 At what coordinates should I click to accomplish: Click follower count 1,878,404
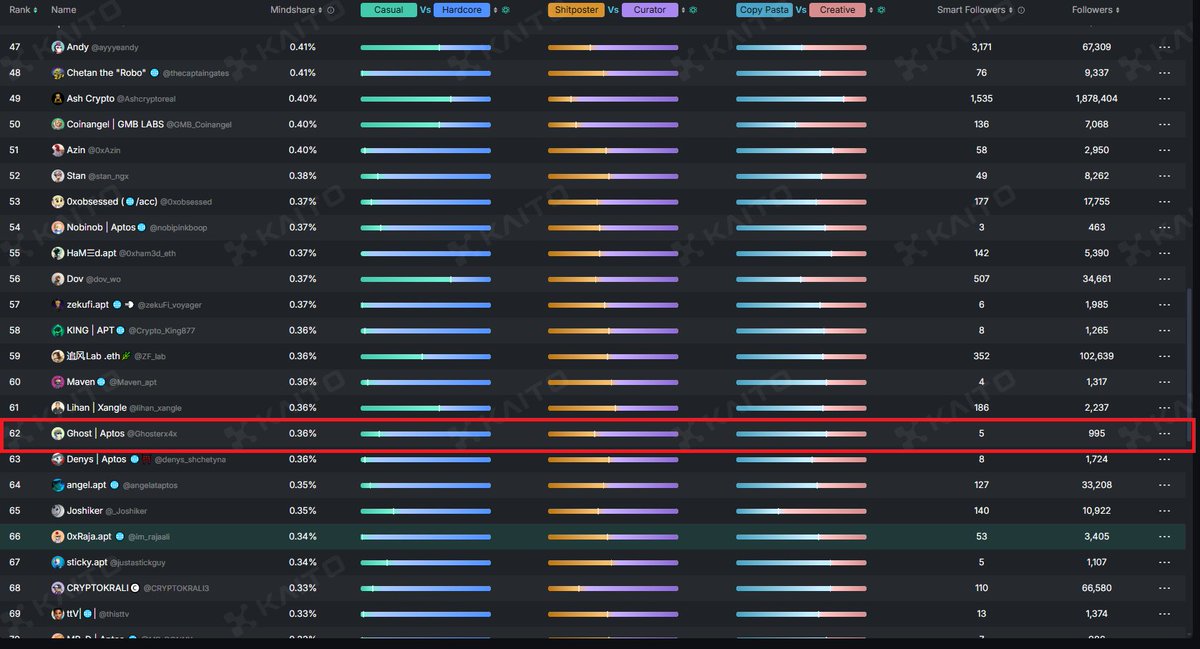pos(1095,99)
